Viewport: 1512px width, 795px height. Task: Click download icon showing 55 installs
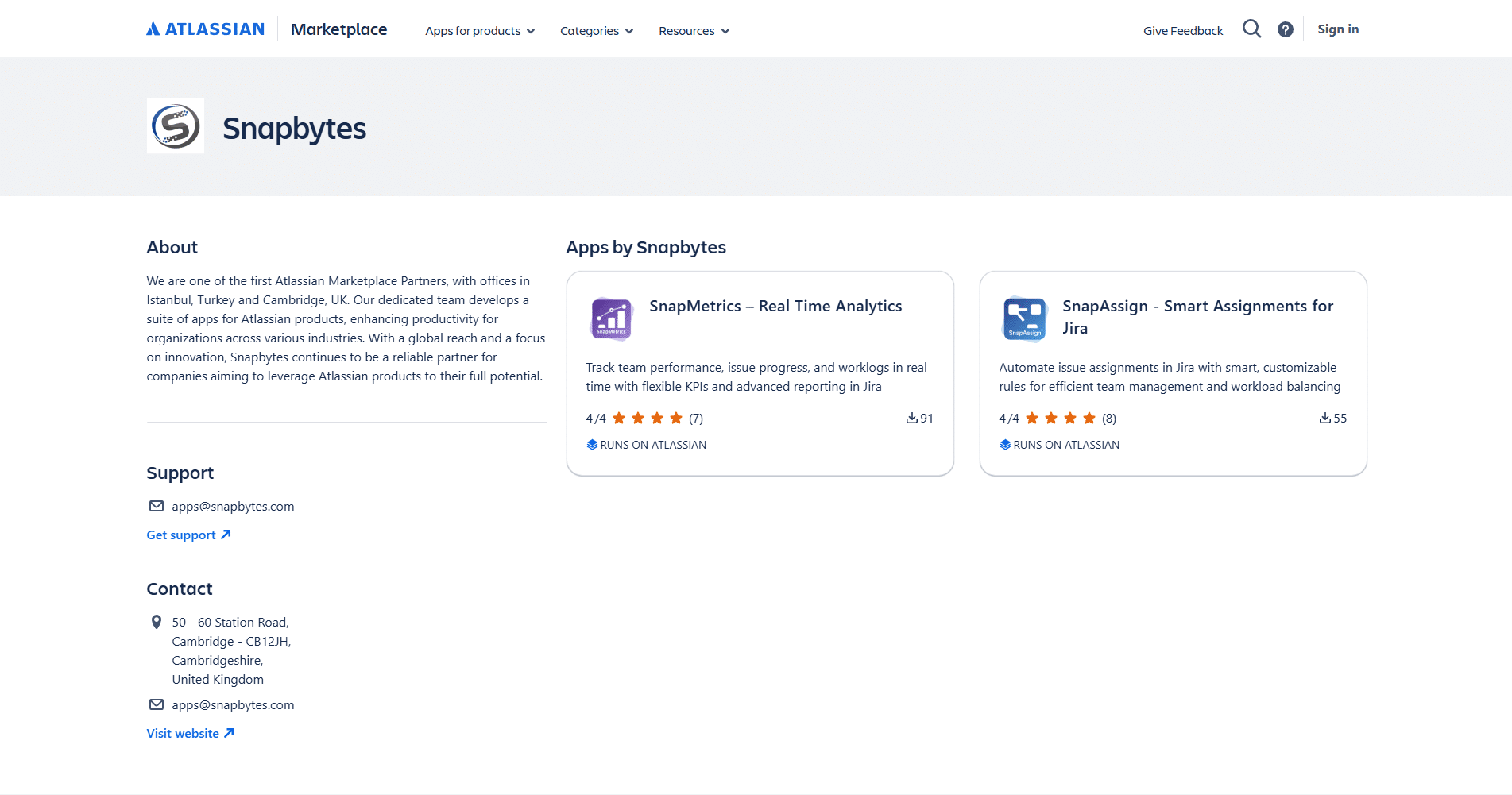pos(1325,419)
